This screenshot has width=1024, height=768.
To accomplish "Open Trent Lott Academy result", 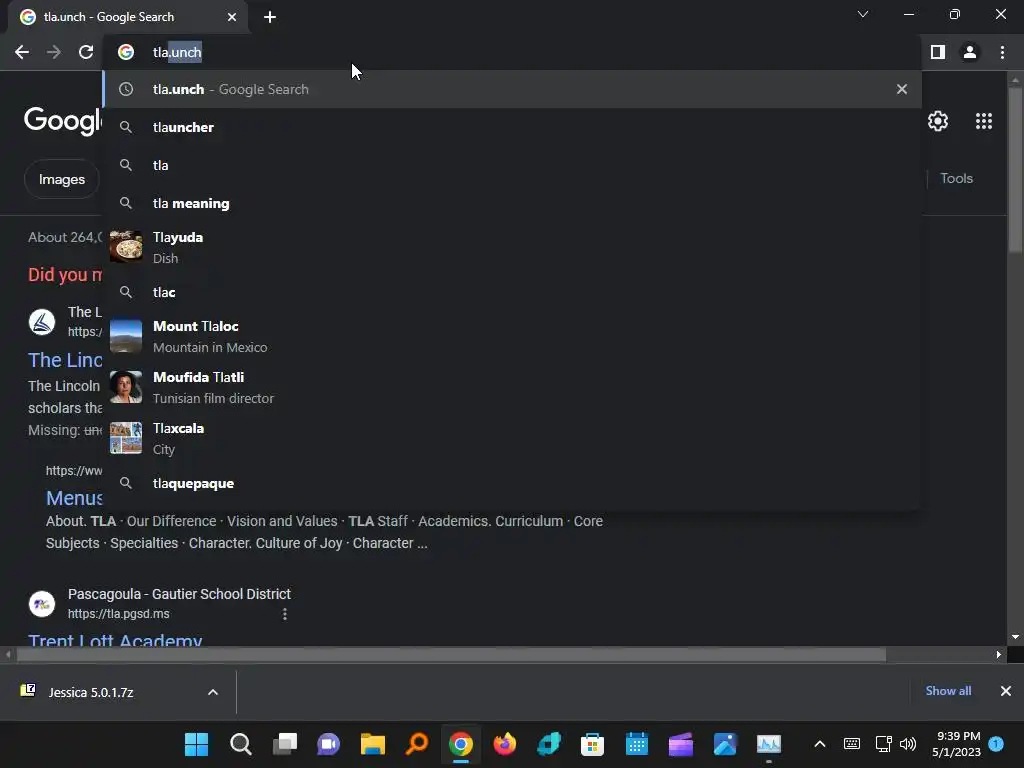I will click(115, 639).
